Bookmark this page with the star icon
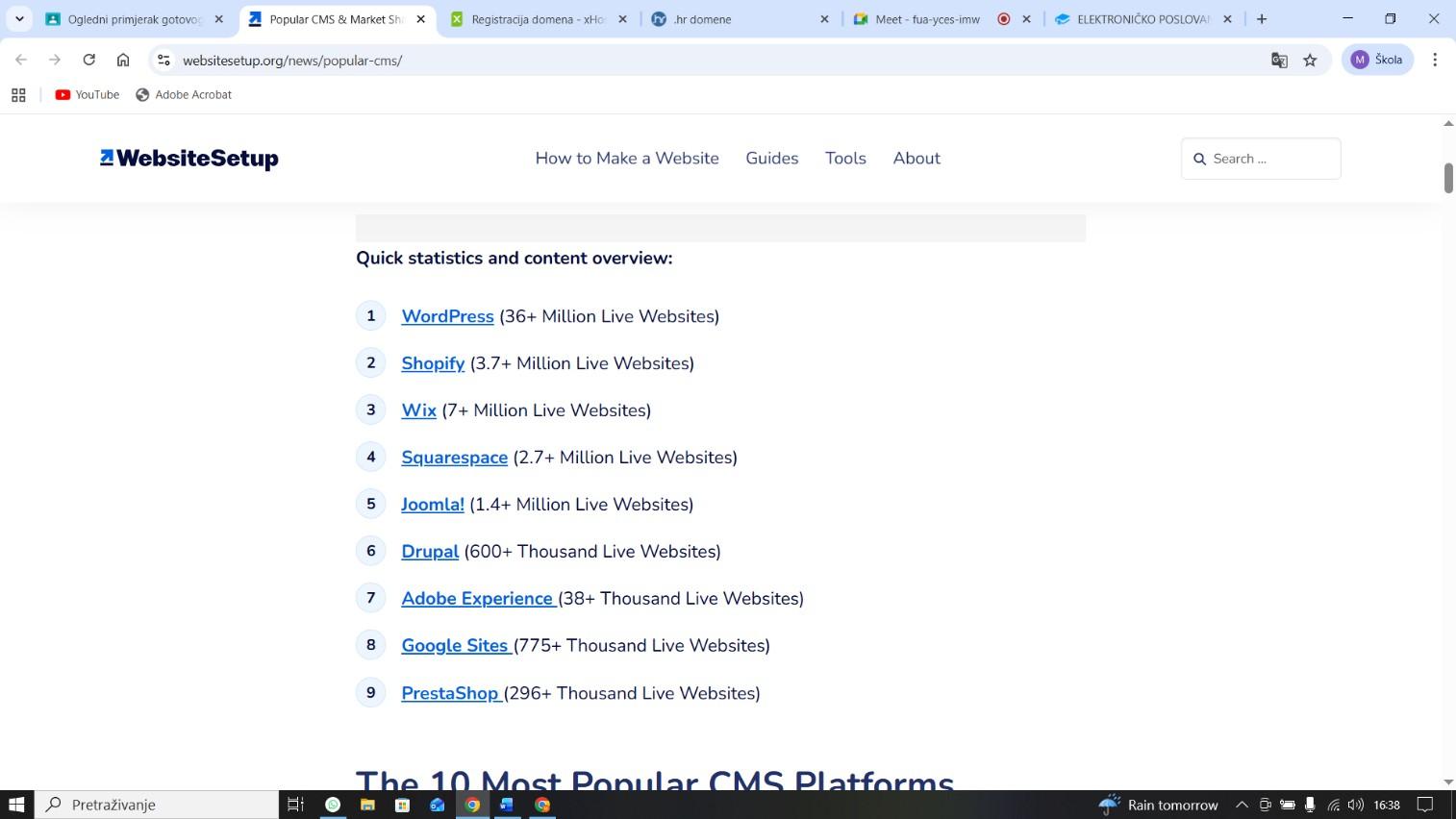Image resolution: width=1456 pixels, height=819 pixels. [1310, 60]
